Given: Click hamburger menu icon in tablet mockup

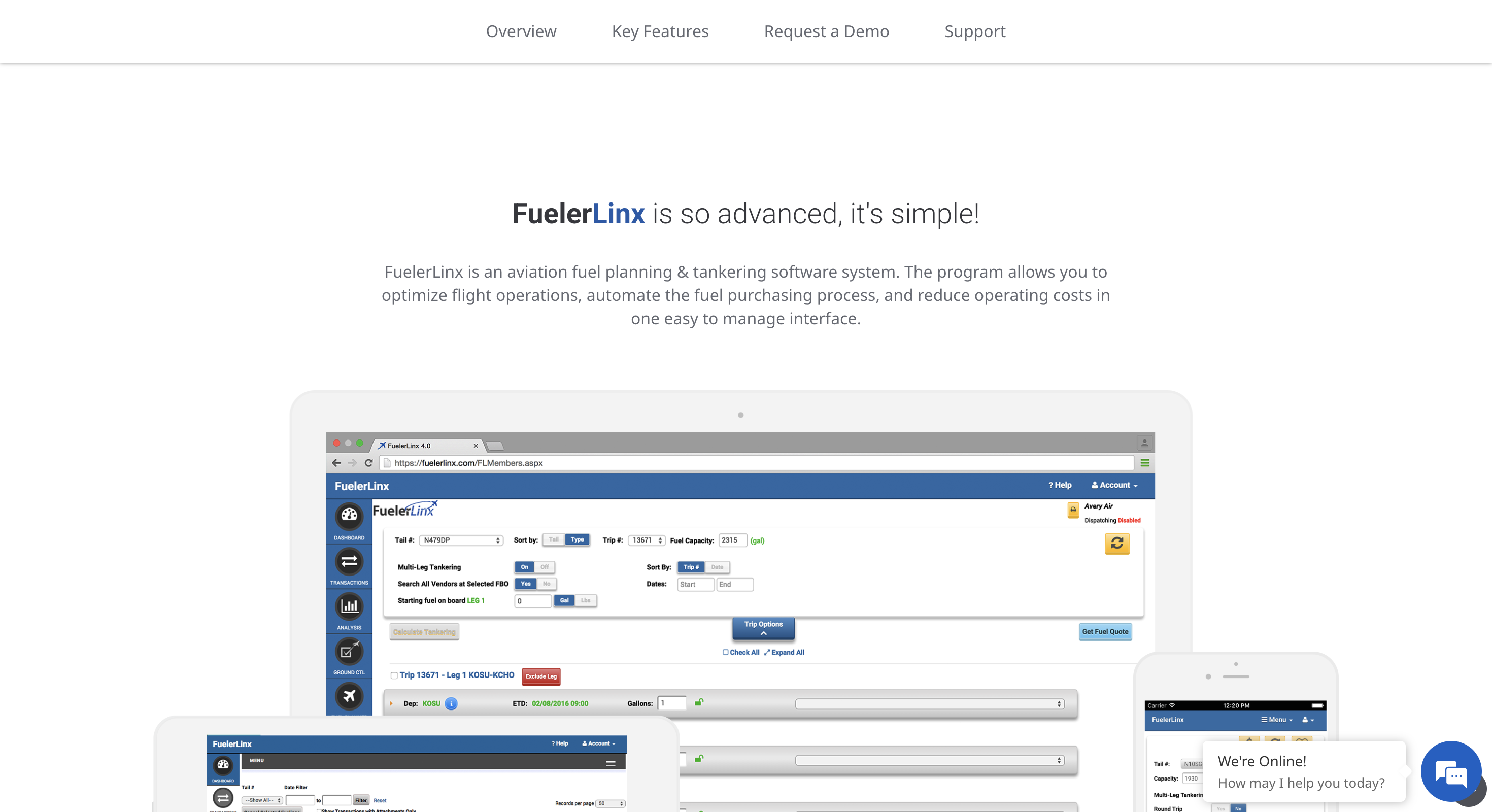Looking at the screenshot, I should pos(611,763).
